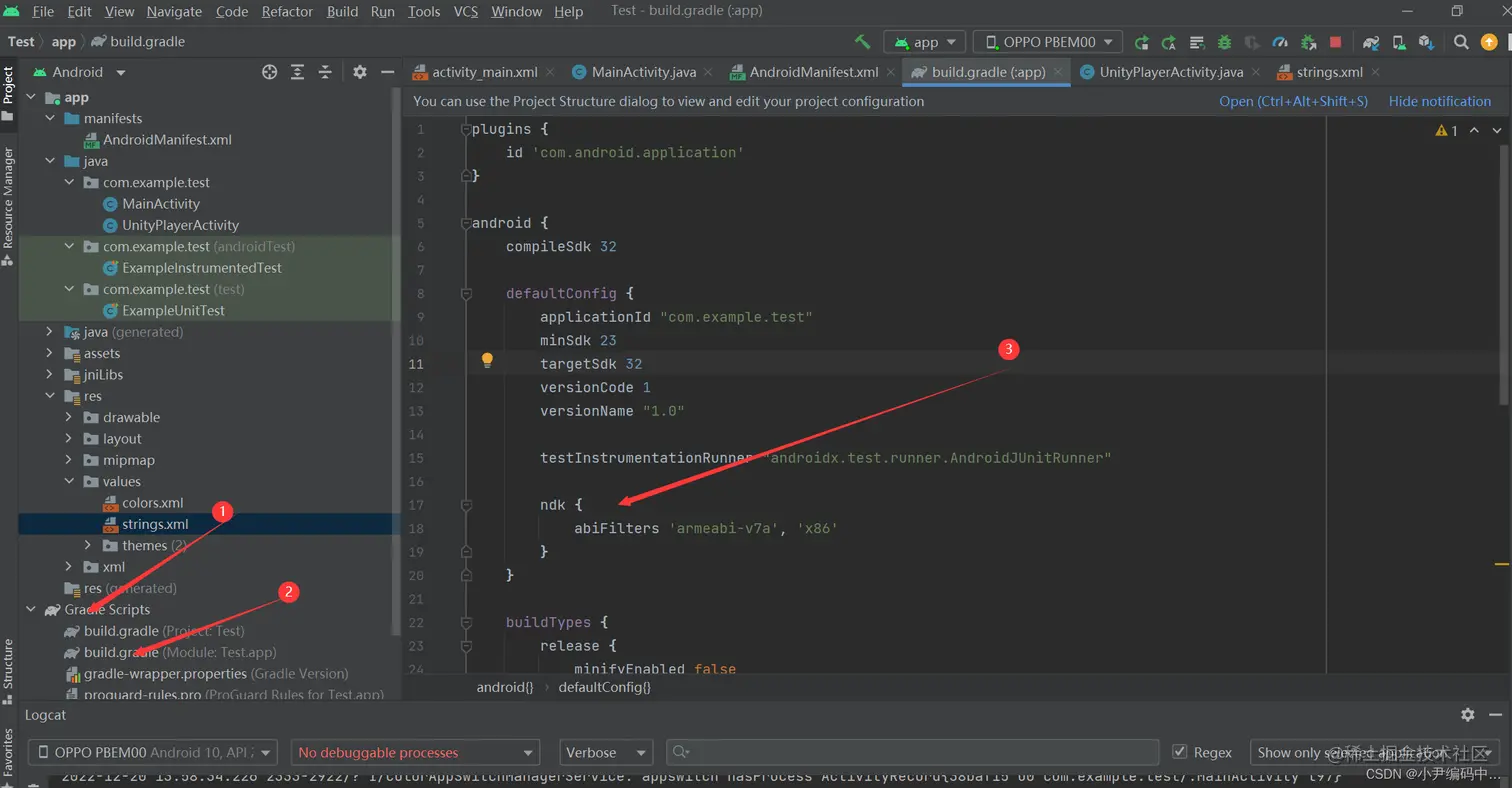Open the Verbose log level dropdown

(604, 752)
